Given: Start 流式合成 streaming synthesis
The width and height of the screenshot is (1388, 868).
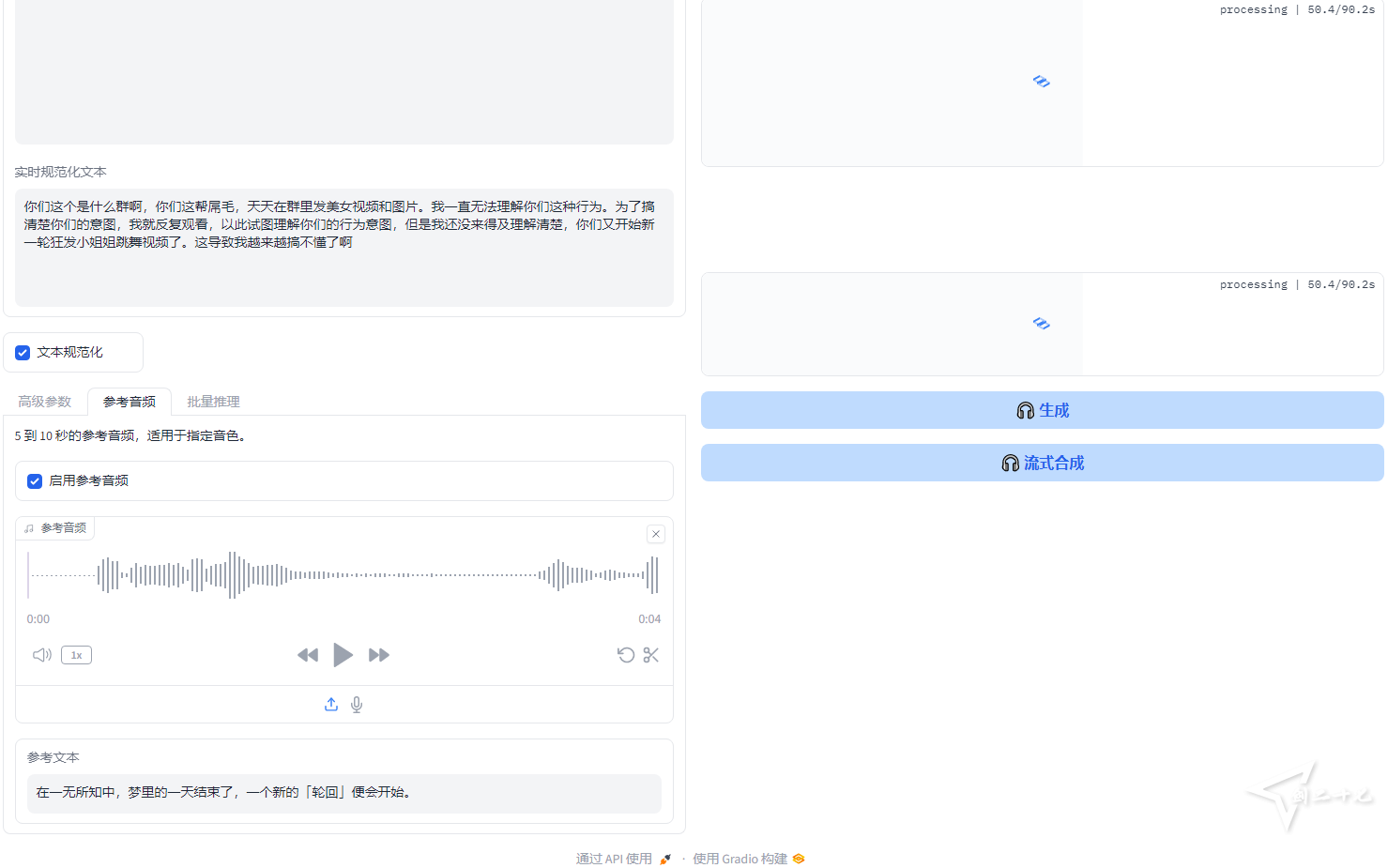Looking at the screenshot, I should tap(1042, 463).
